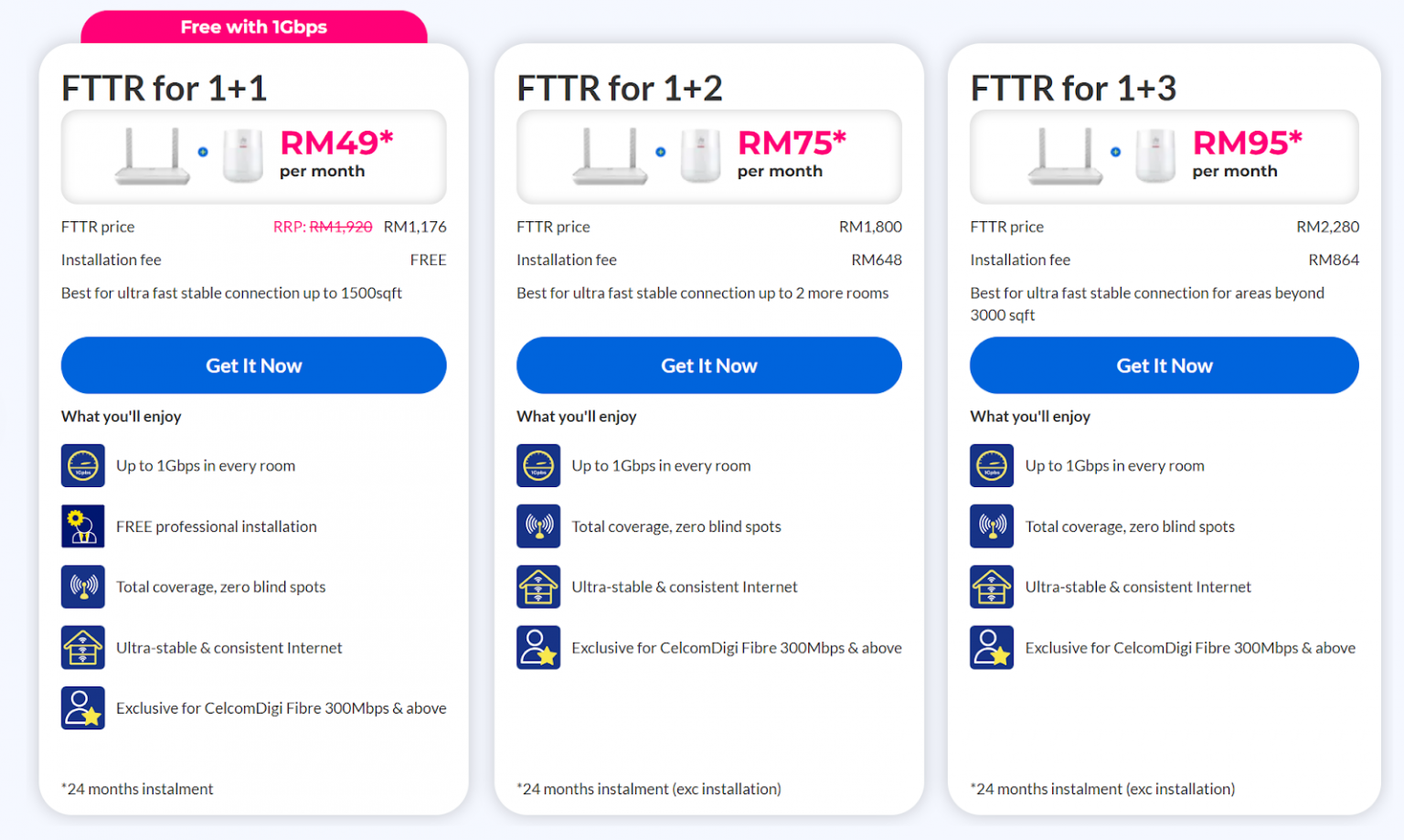Click the ultra-stable house icon in FTTR 1+2

[538, 587]
